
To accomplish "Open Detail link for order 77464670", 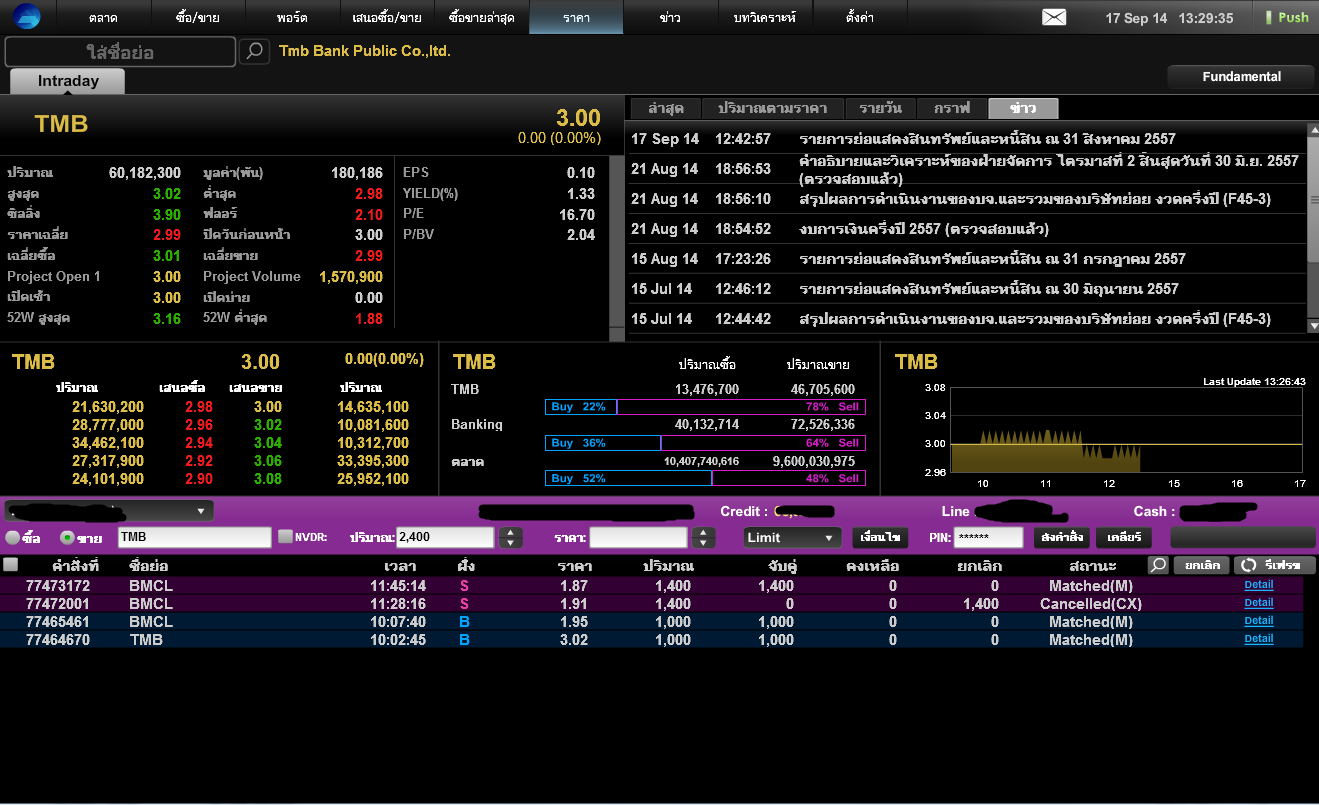I will click(x=1258, y=639).
